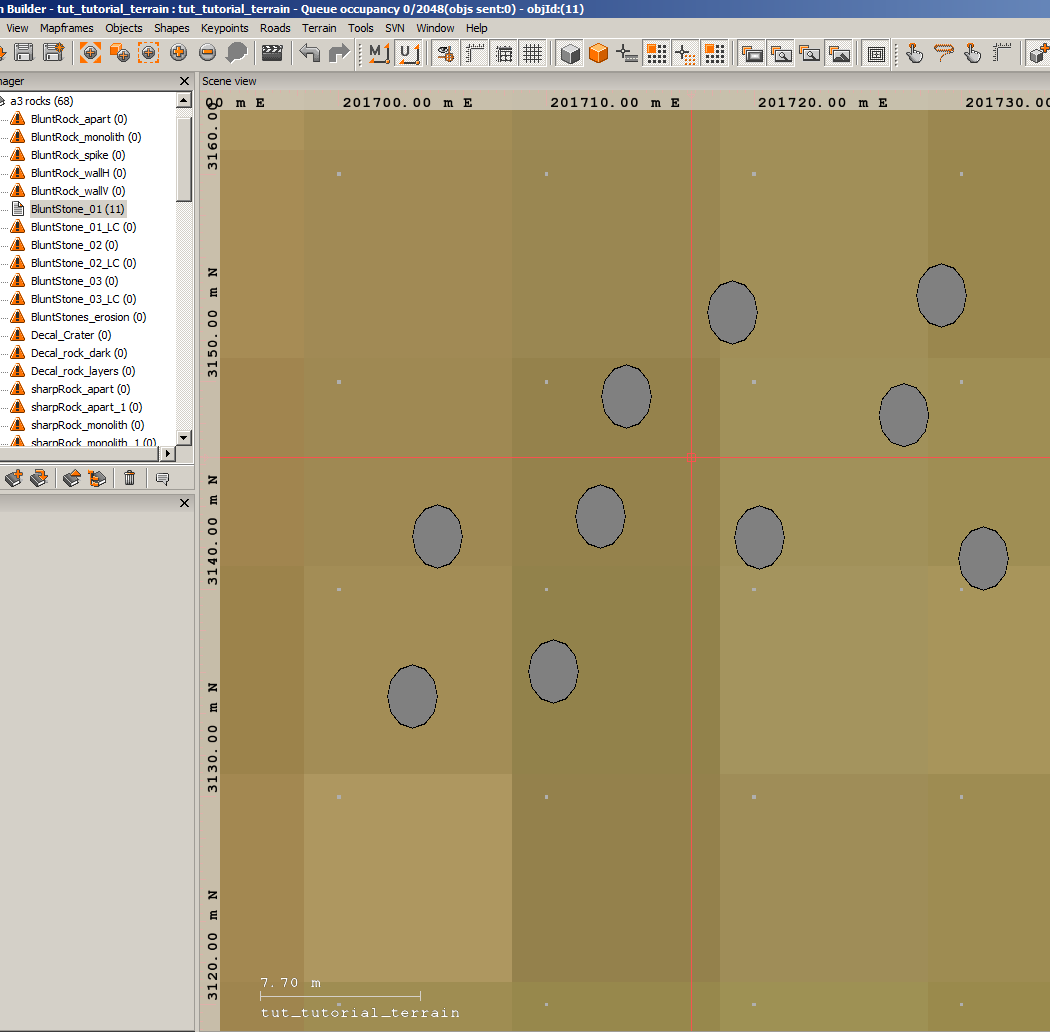Close the library manager panel
Image resolution: width=1050 pixels, height=1032 pixels.
(184, 81)
